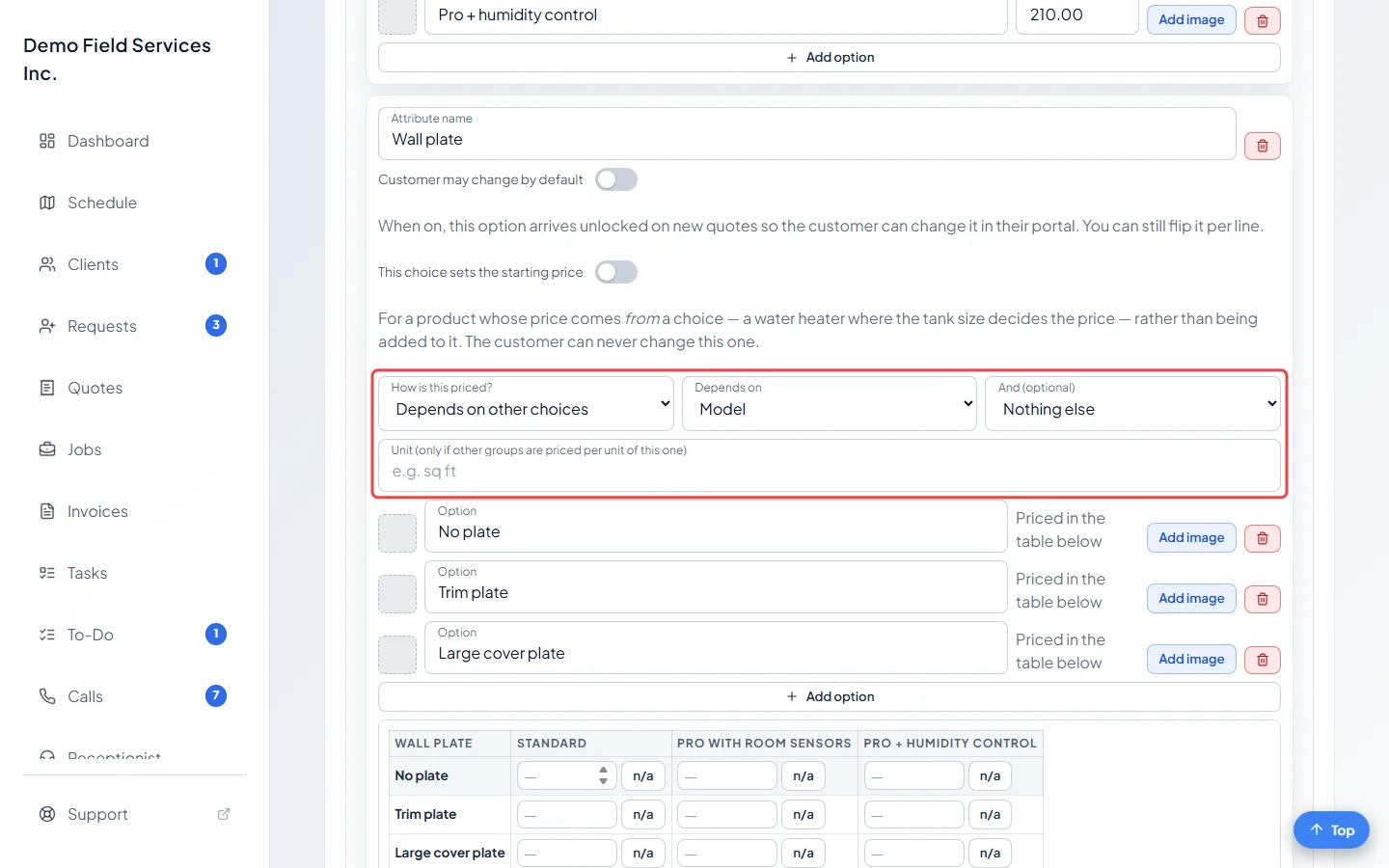
Task: Open And (optional) Nothing else dropdown
Action: (1132, 403)
